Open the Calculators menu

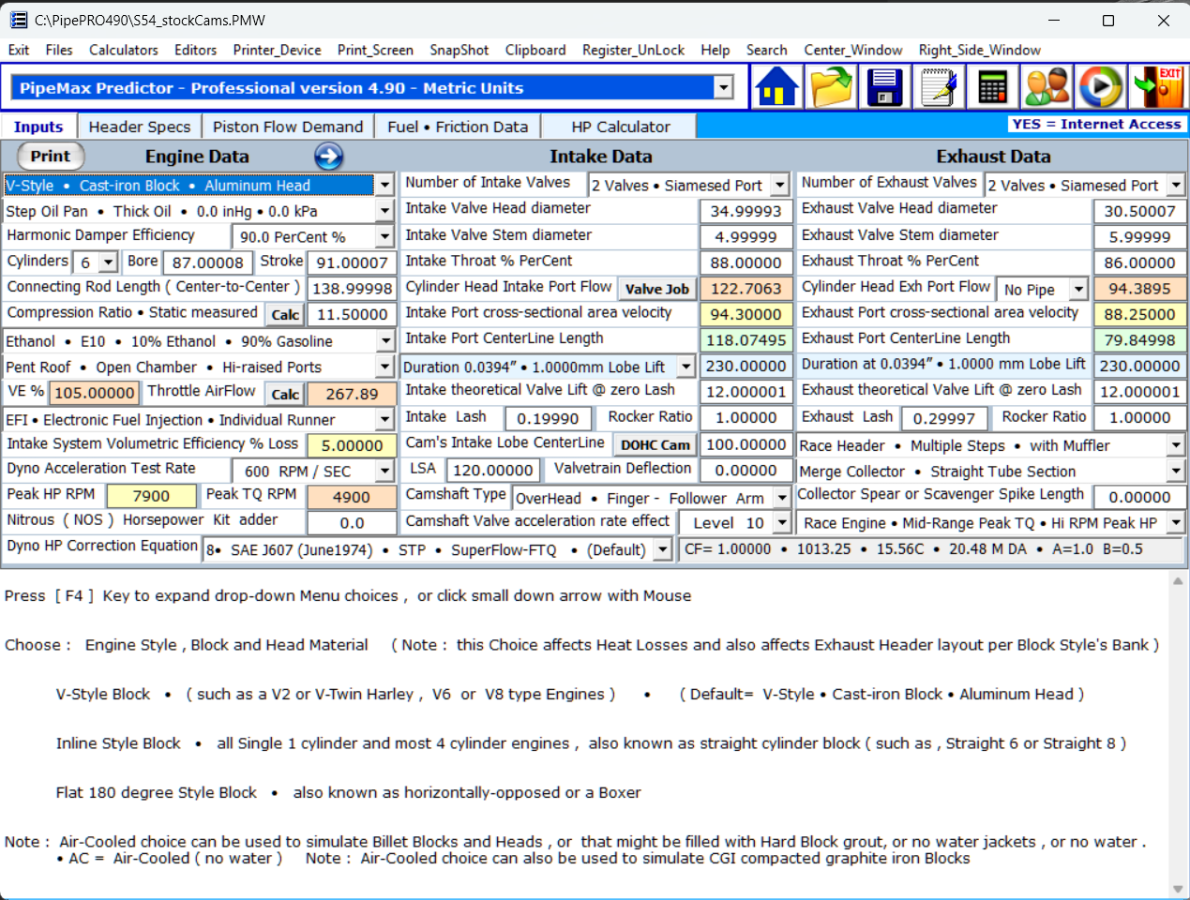point(123,50)
